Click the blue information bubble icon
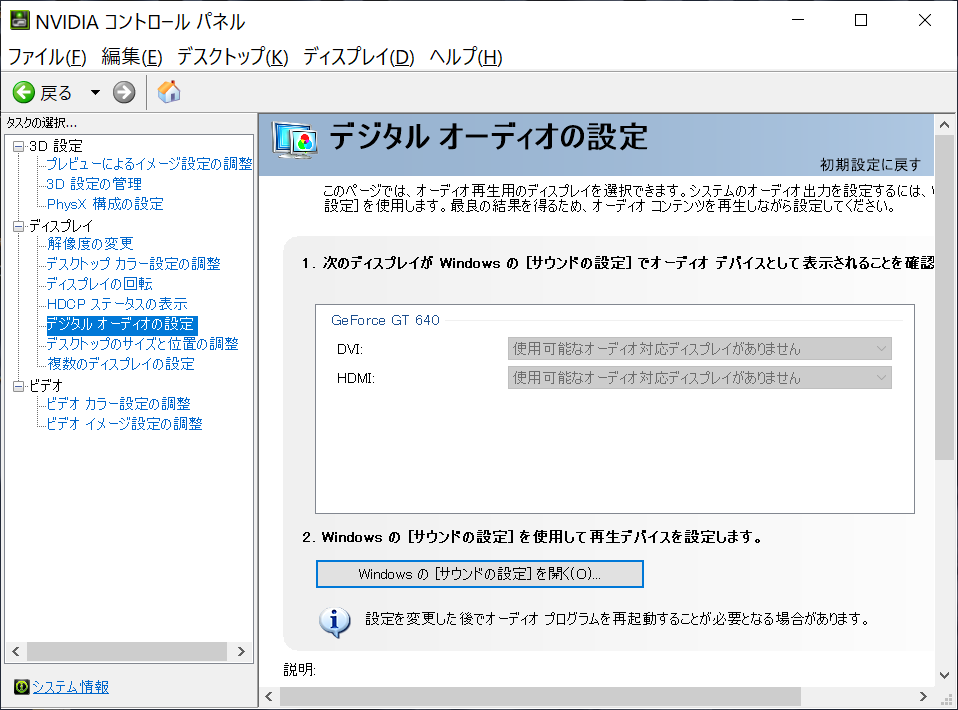 click(x=334, y=623)
